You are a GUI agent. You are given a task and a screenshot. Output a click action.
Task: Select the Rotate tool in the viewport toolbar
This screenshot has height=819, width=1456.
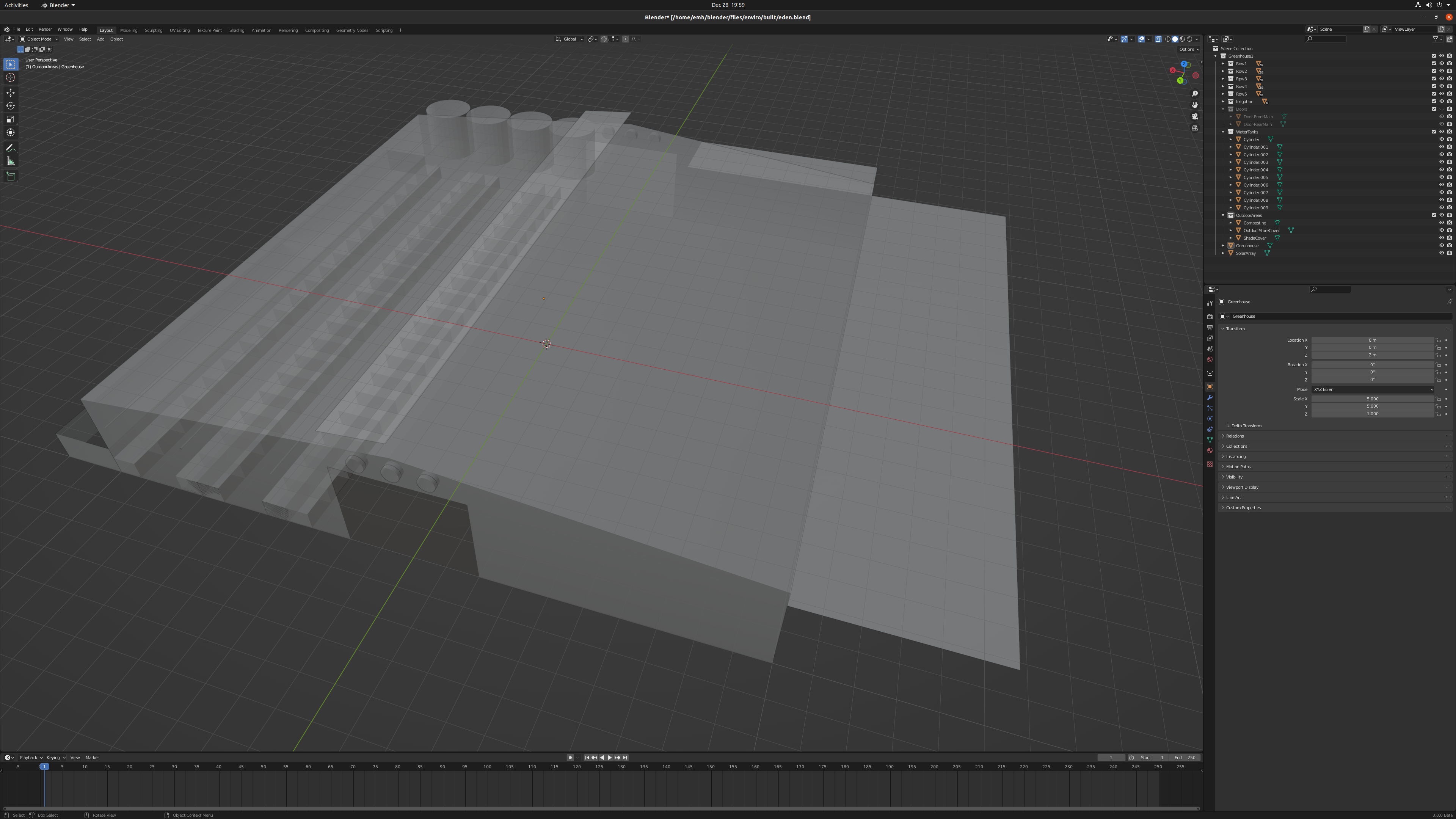[11, 106]
